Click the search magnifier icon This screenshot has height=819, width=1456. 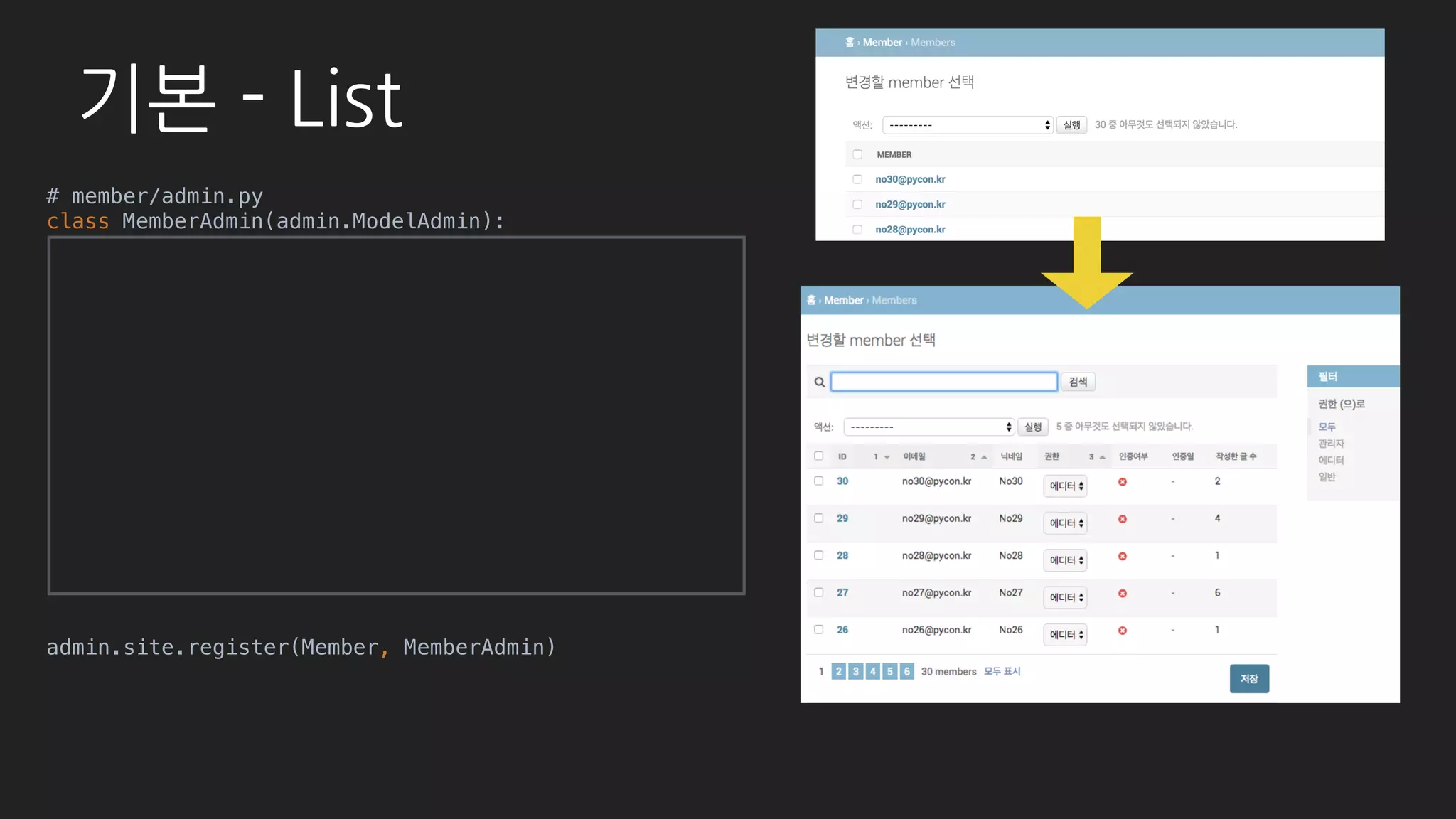(820, 382)
